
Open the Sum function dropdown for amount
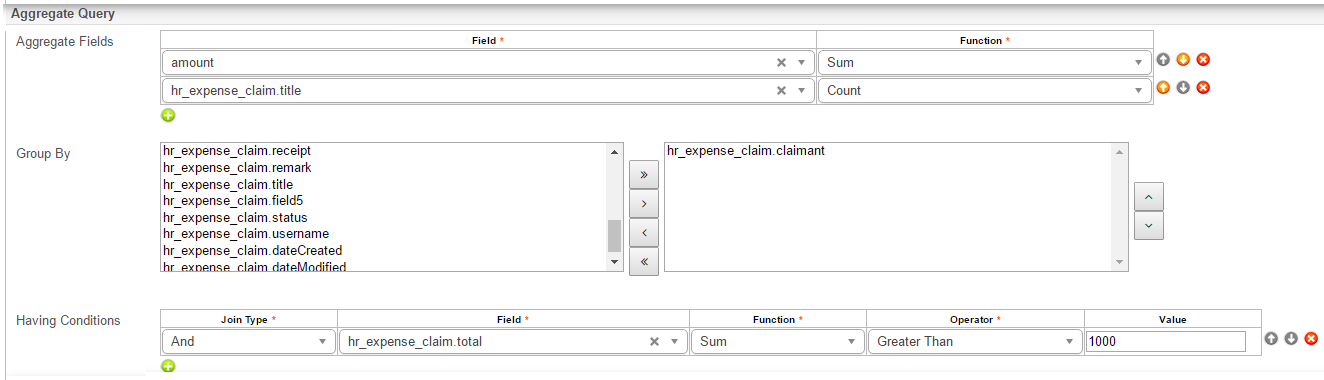click(x=984, y=62)
